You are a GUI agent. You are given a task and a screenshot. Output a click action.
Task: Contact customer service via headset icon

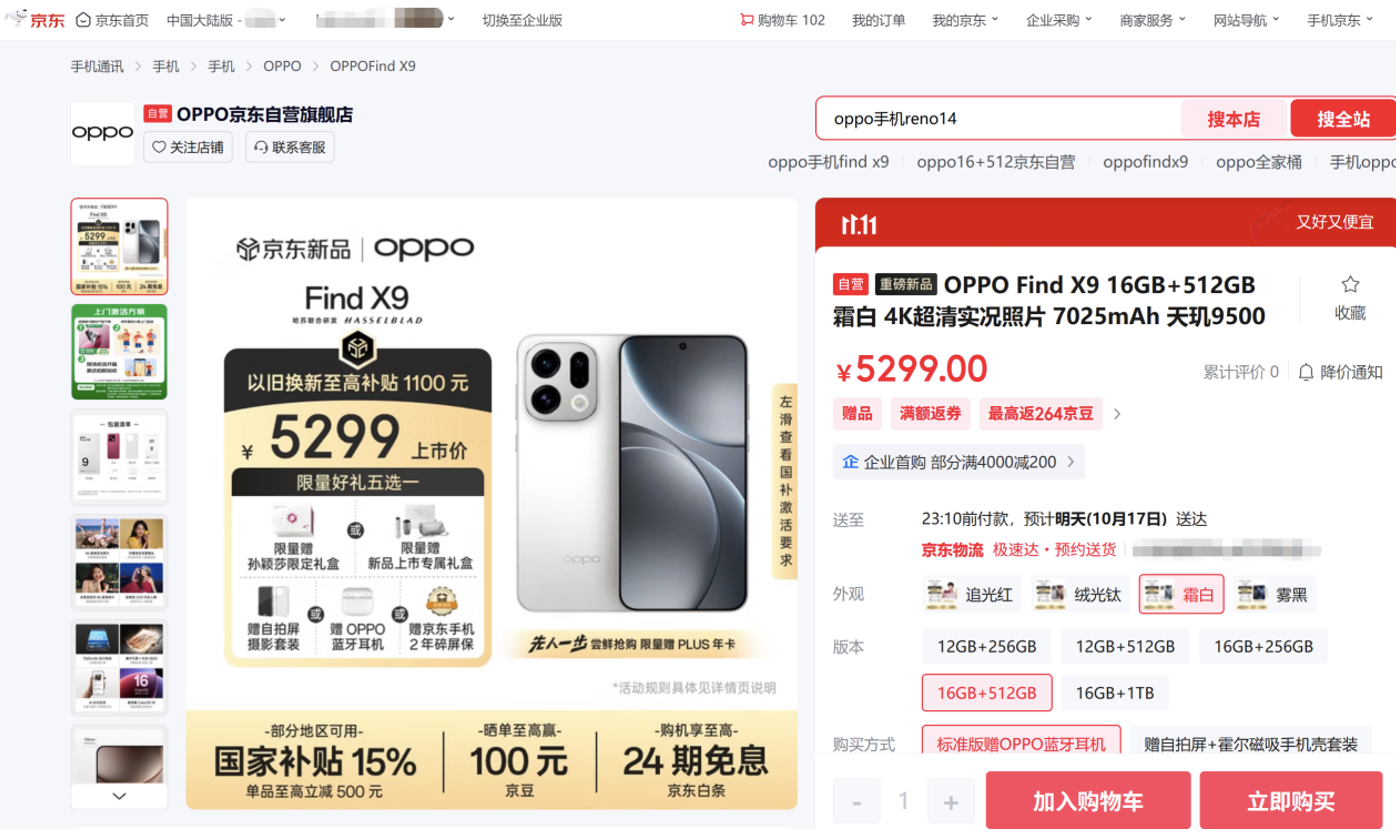(261, 147)
